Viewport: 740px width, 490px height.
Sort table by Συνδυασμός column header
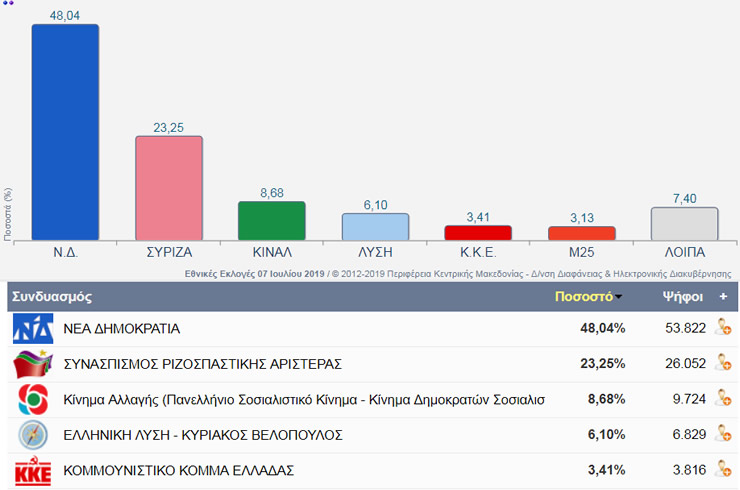point(52,297)
